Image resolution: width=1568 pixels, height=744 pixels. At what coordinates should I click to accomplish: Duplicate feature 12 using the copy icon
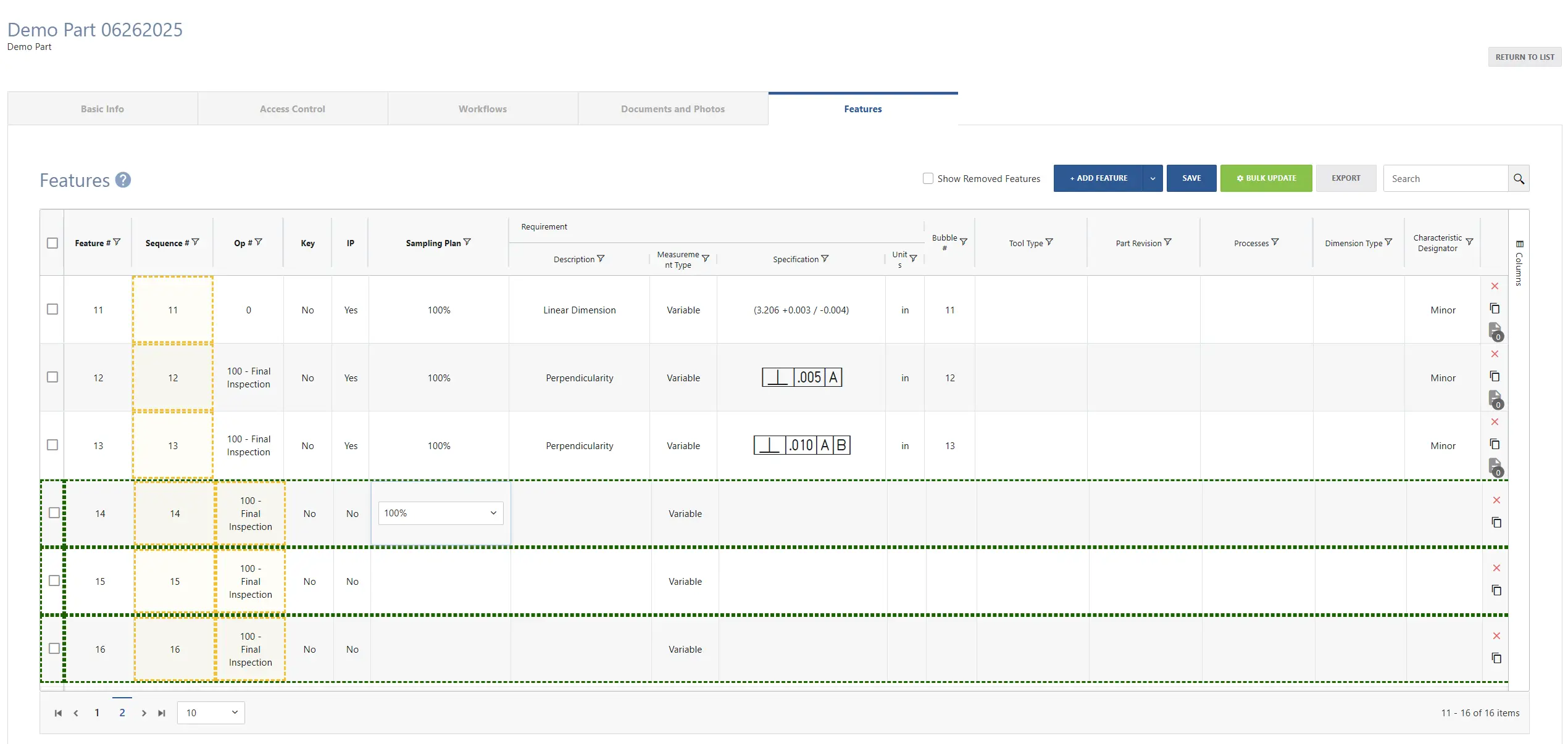(1495, 376)
